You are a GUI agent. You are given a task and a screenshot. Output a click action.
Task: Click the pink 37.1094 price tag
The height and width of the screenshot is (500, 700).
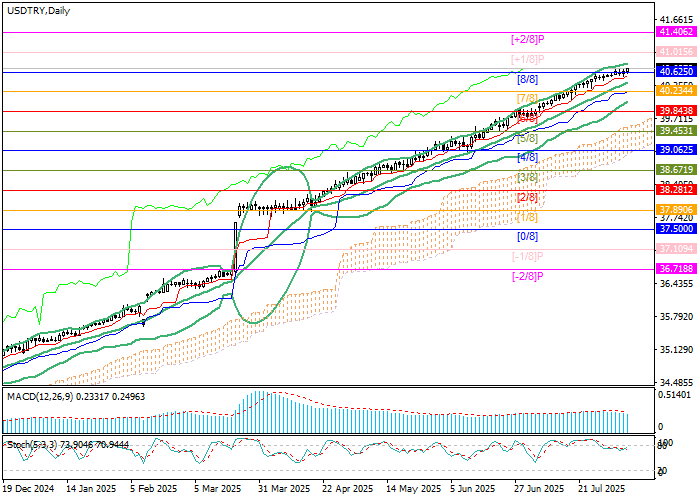[x=676, y=249]
